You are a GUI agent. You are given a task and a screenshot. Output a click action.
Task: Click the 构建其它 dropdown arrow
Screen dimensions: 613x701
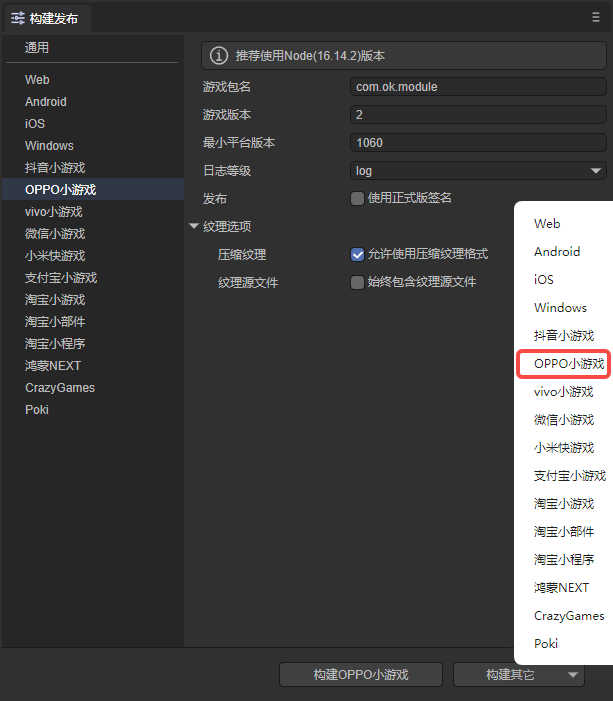(573, 675)
